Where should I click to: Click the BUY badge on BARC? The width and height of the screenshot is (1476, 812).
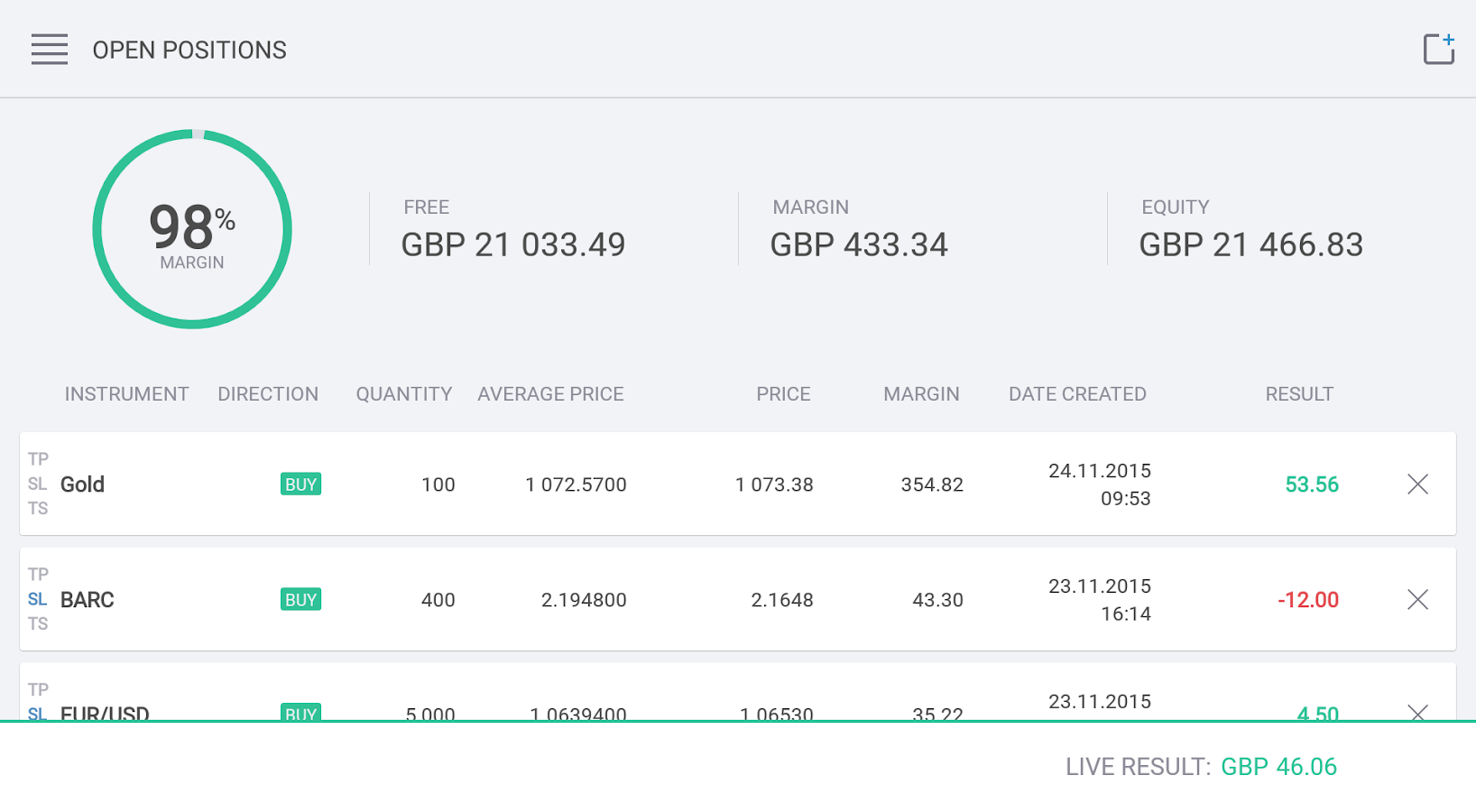(300, 600)
